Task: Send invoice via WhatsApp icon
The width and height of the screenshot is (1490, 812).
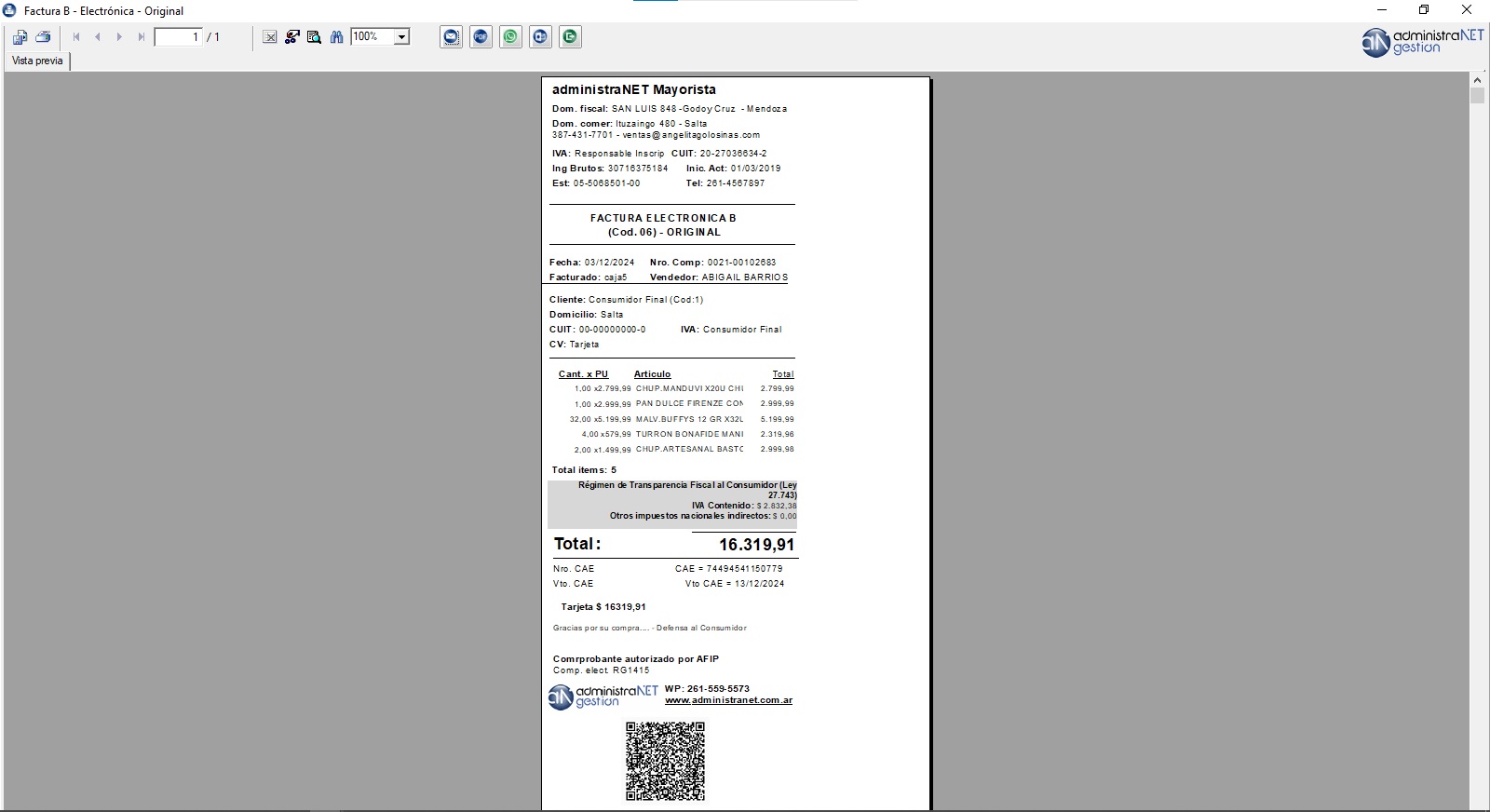Action: (x=511, y=37)
